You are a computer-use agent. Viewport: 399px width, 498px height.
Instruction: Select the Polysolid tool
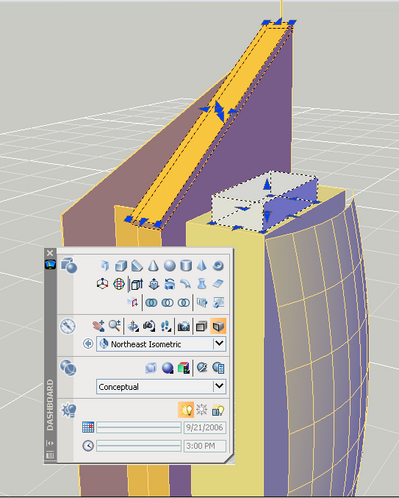pos(105,266)
